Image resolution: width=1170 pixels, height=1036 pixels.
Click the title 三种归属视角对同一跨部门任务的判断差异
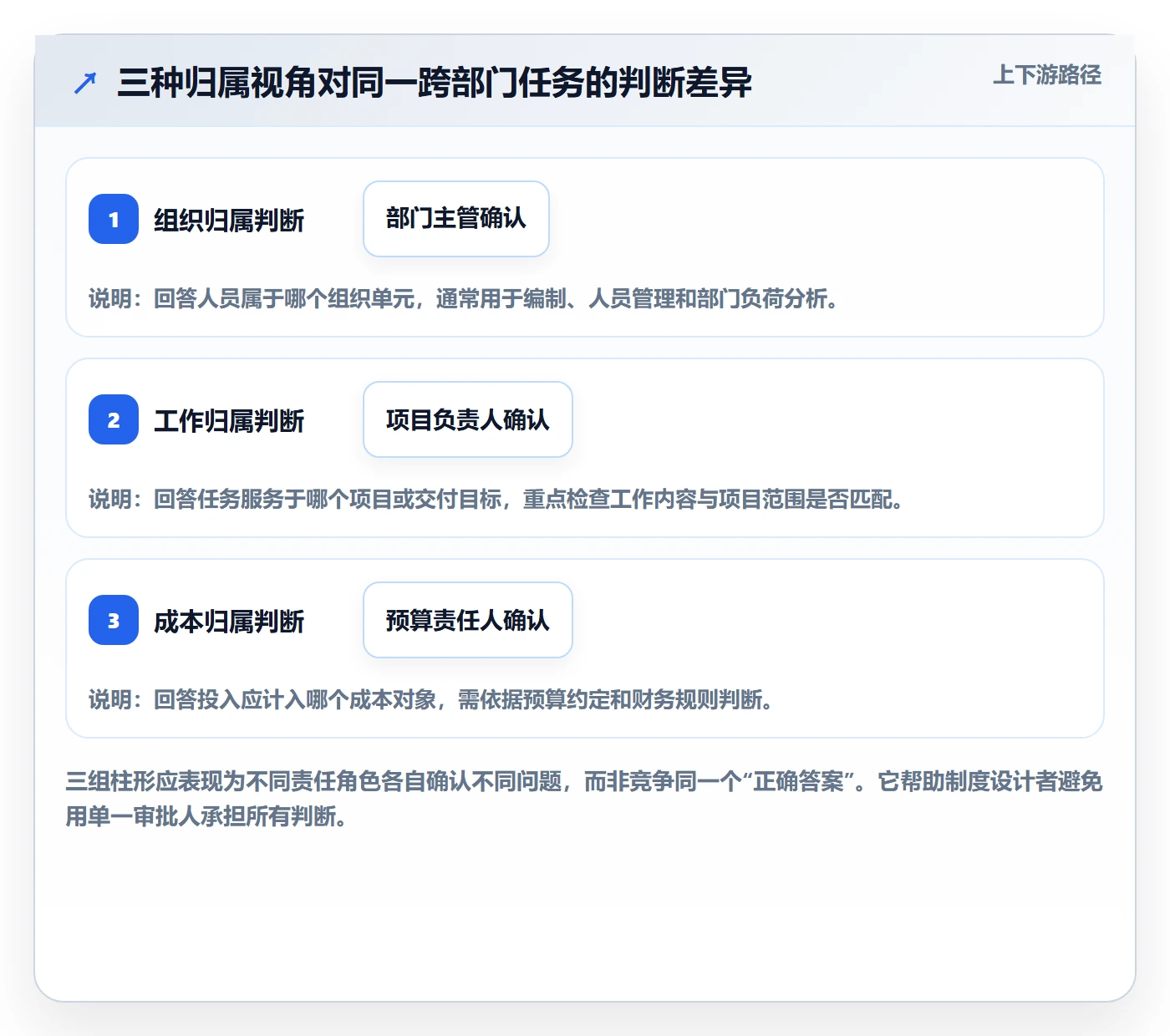(x=435, y=83)
